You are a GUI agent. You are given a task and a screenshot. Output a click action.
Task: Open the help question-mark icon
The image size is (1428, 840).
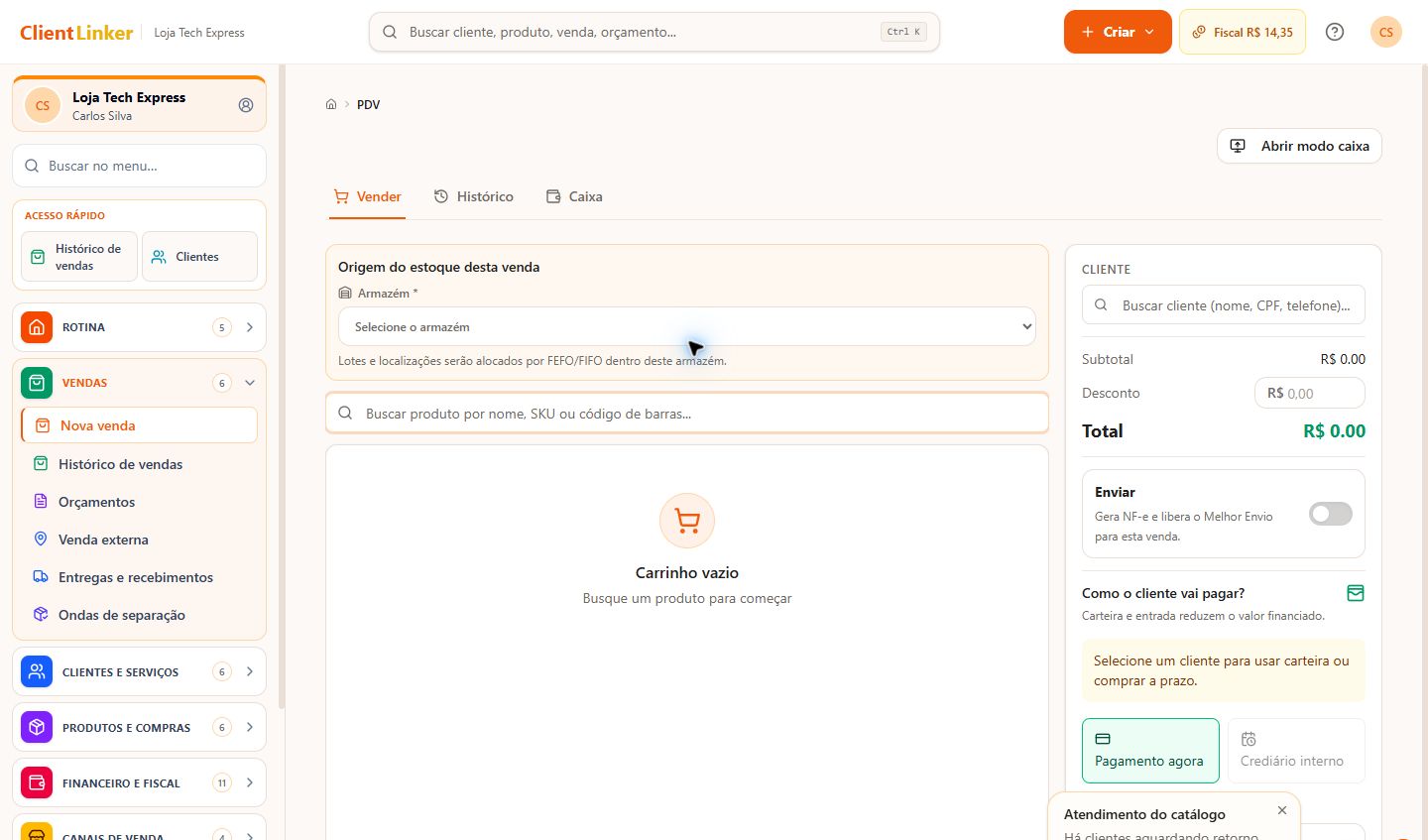click(1335, 32)
